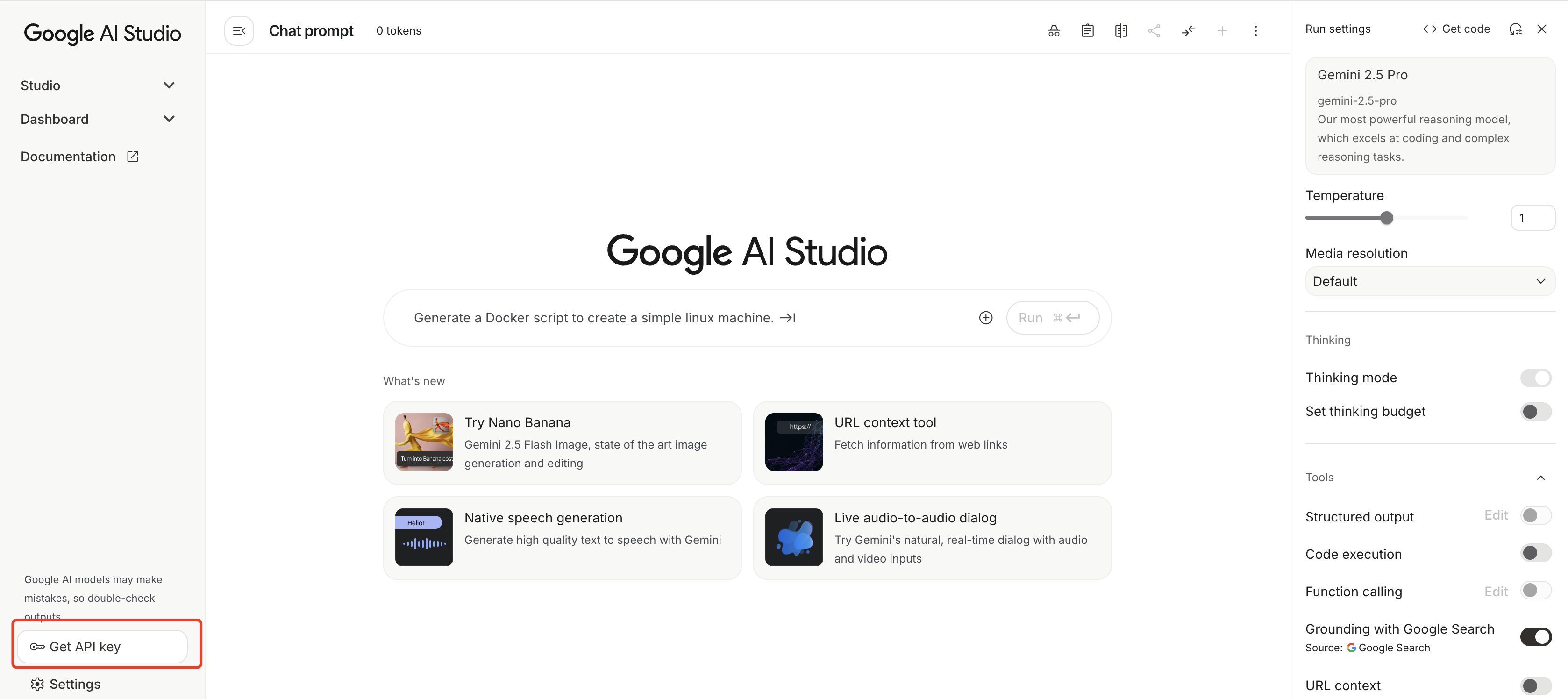
Task: Open the URL context tool thumbnail
Action: coord(794,442)
